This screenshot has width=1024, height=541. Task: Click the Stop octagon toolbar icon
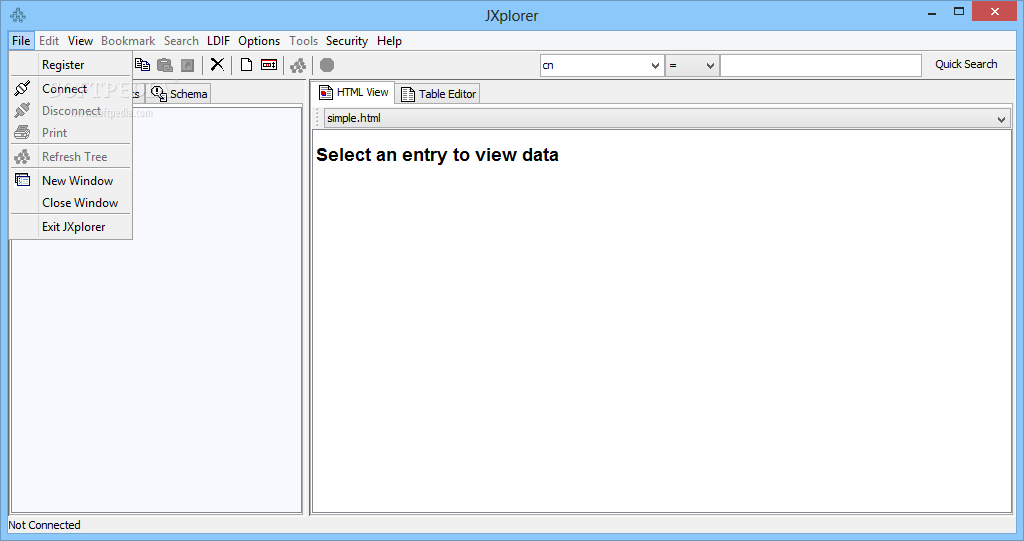coord(327,65)
